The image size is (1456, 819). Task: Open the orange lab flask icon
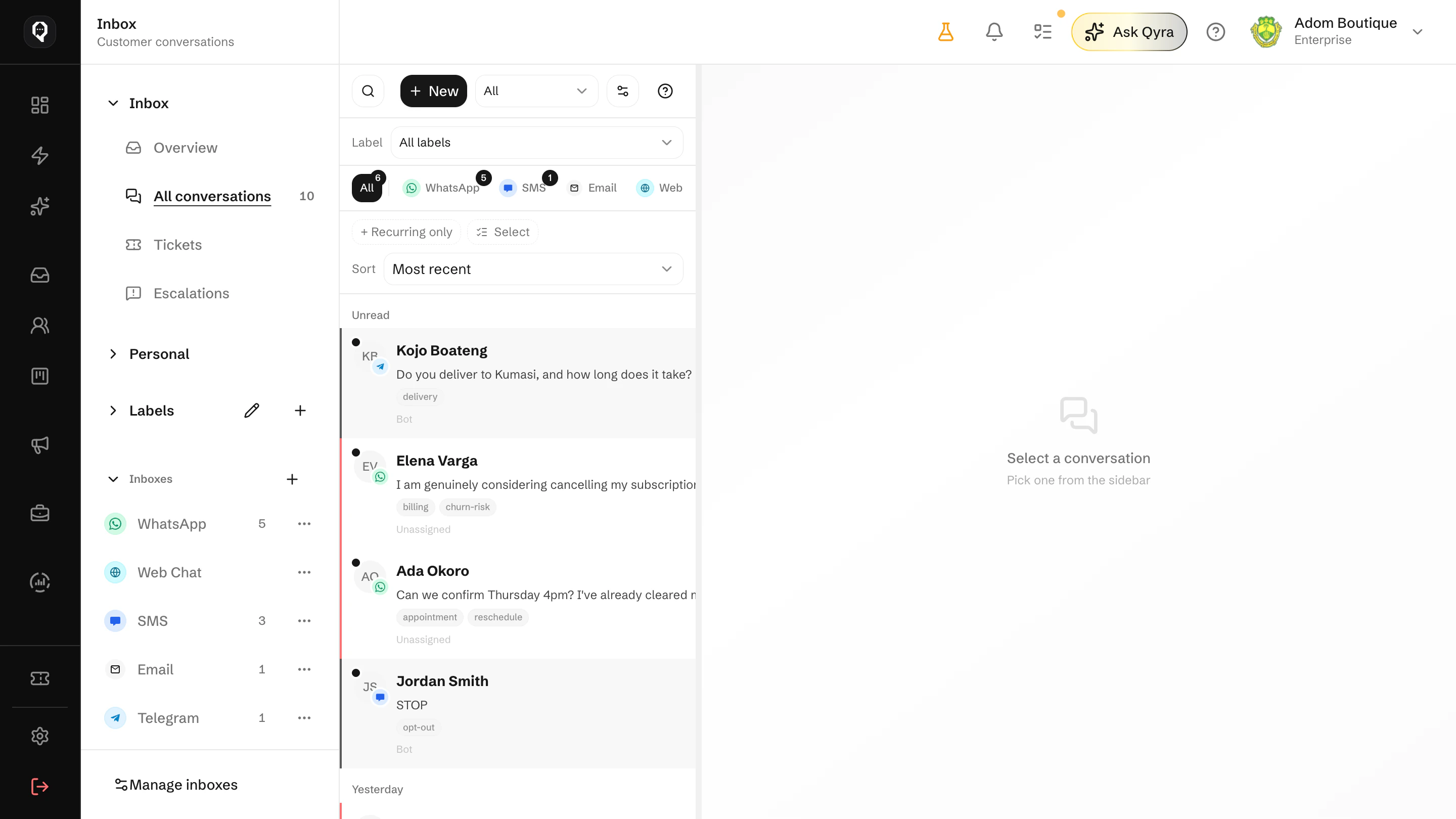(945, 32)
